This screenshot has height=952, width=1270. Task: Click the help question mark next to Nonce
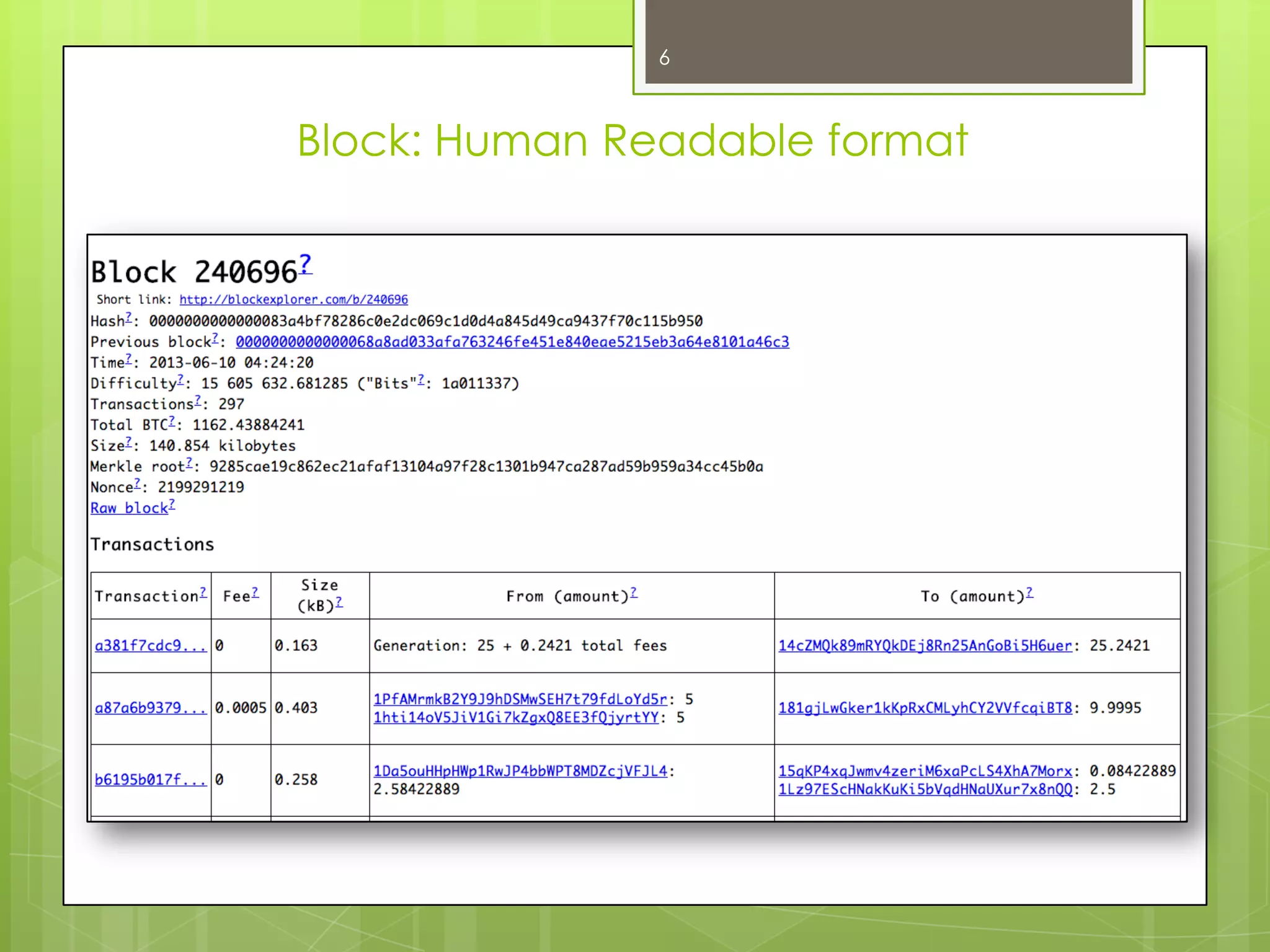[x=137, y=483]
